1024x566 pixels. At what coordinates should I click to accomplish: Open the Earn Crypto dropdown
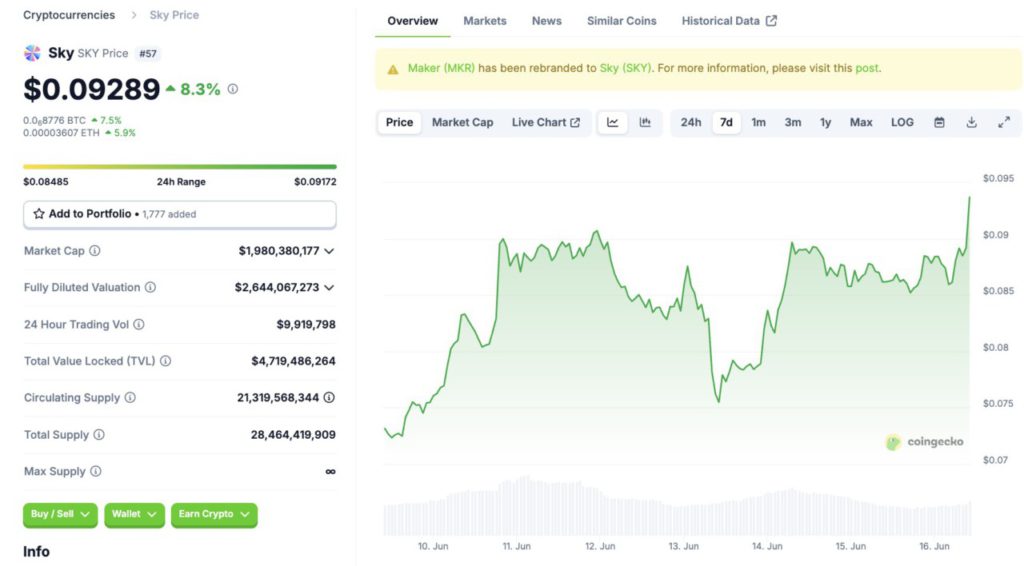pos(214,514)
